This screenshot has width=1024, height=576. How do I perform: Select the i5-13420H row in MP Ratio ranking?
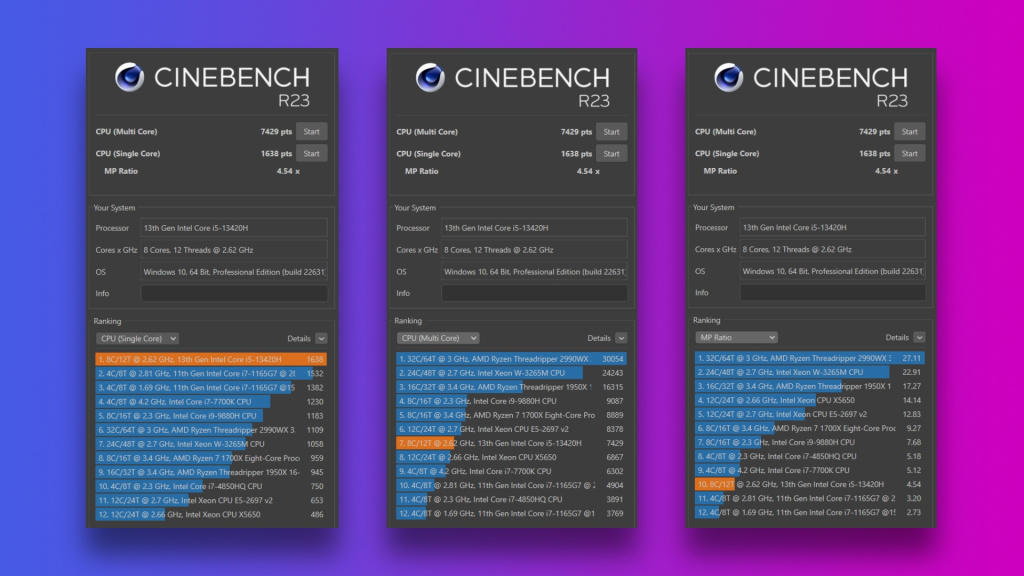coord(800,484)
